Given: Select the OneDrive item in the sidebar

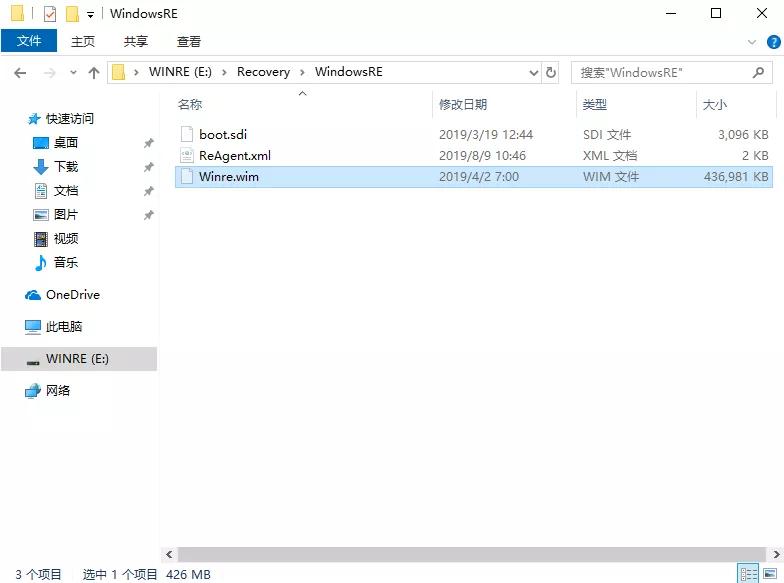Looking at the screenshot, I should pos(72,295).
